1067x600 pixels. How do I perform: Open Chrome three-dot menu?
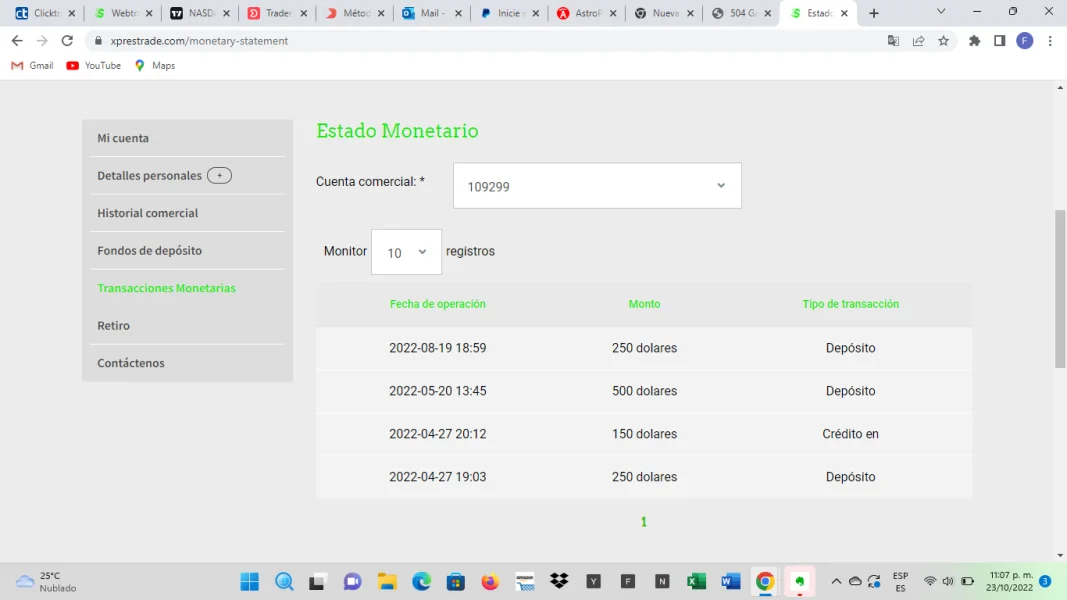tap(1050, 41)
